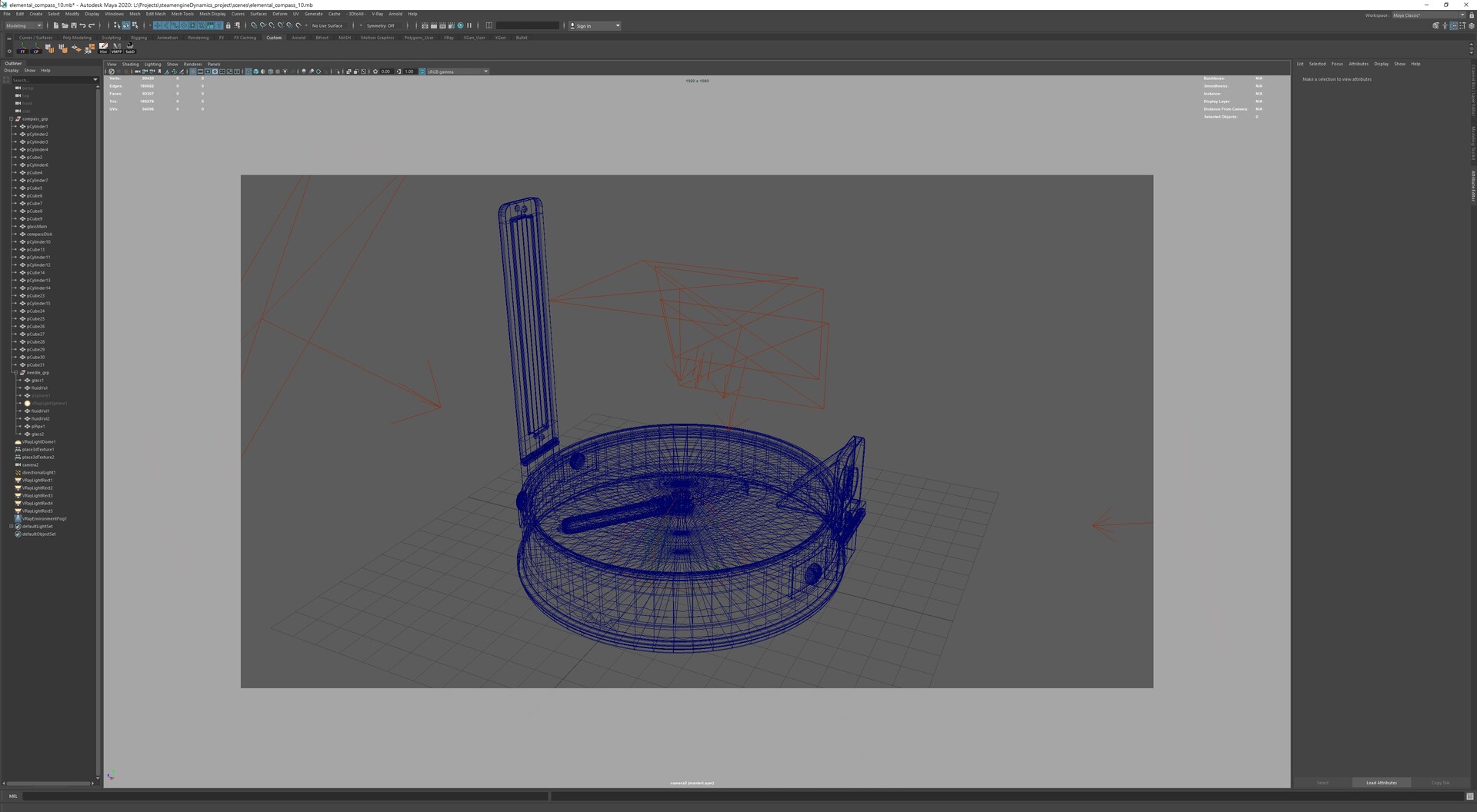The width and height of the screenshot is (1477, 812).
Task: Collapse the needle_grp tree node
Action: (16, 372)
